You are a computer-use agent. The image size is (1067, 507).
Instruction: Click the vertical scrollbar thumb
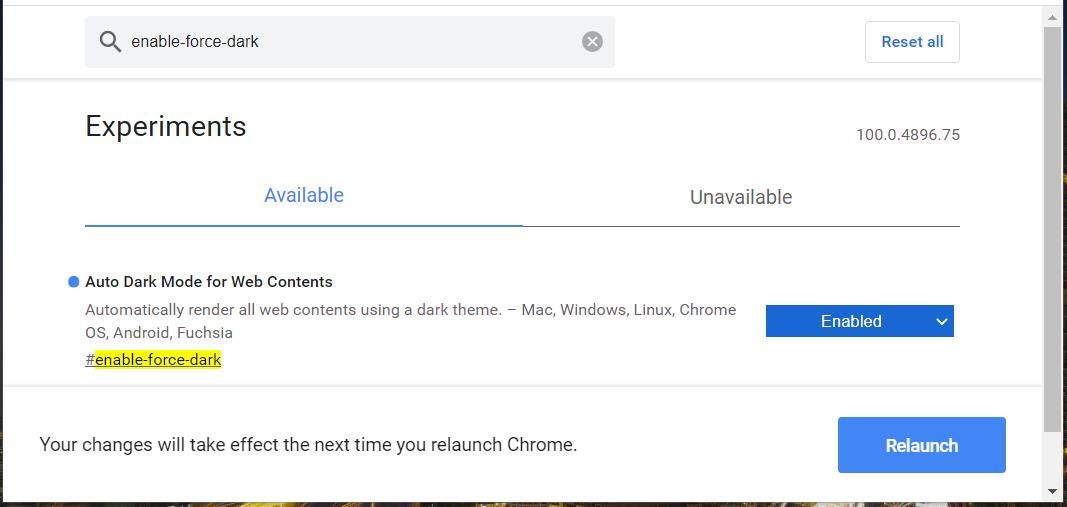tap(1052, 230)
